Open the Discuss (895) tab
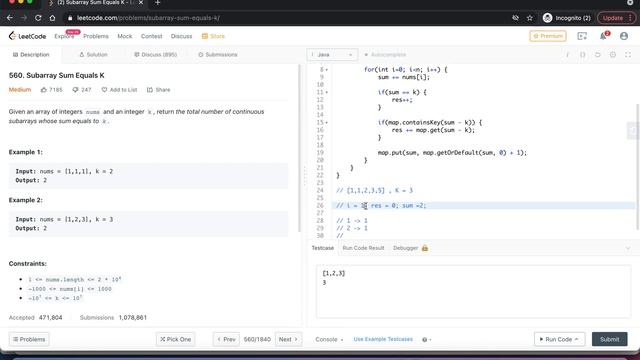 click(156, 55)
